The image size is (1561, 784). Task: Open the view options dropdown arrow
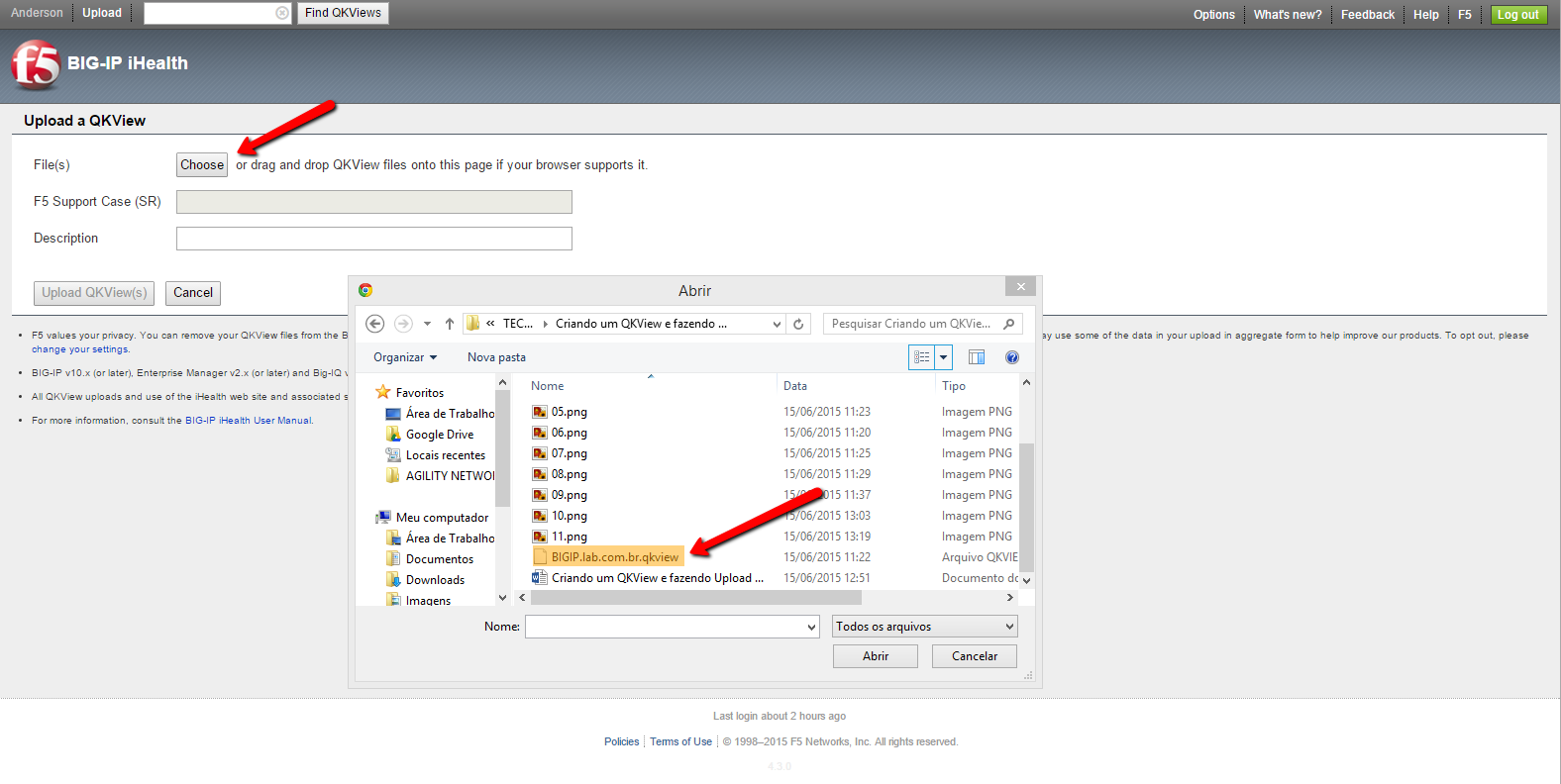click(943, 357)
